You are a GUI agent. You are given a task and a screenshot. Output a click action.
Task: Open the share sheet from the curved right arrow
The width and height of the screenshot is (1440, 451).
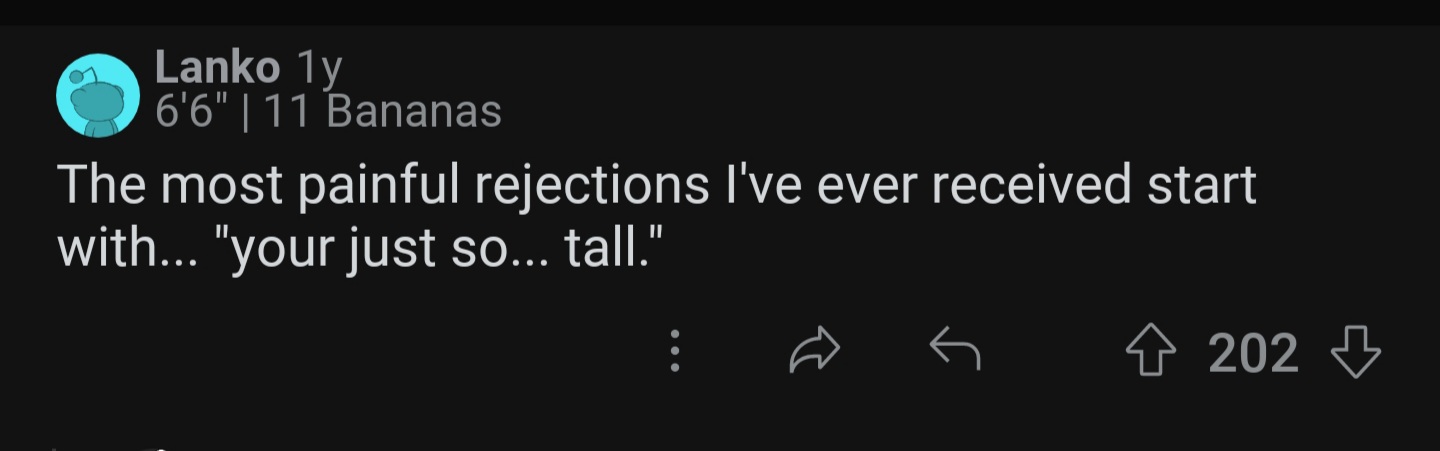(815, 352)
